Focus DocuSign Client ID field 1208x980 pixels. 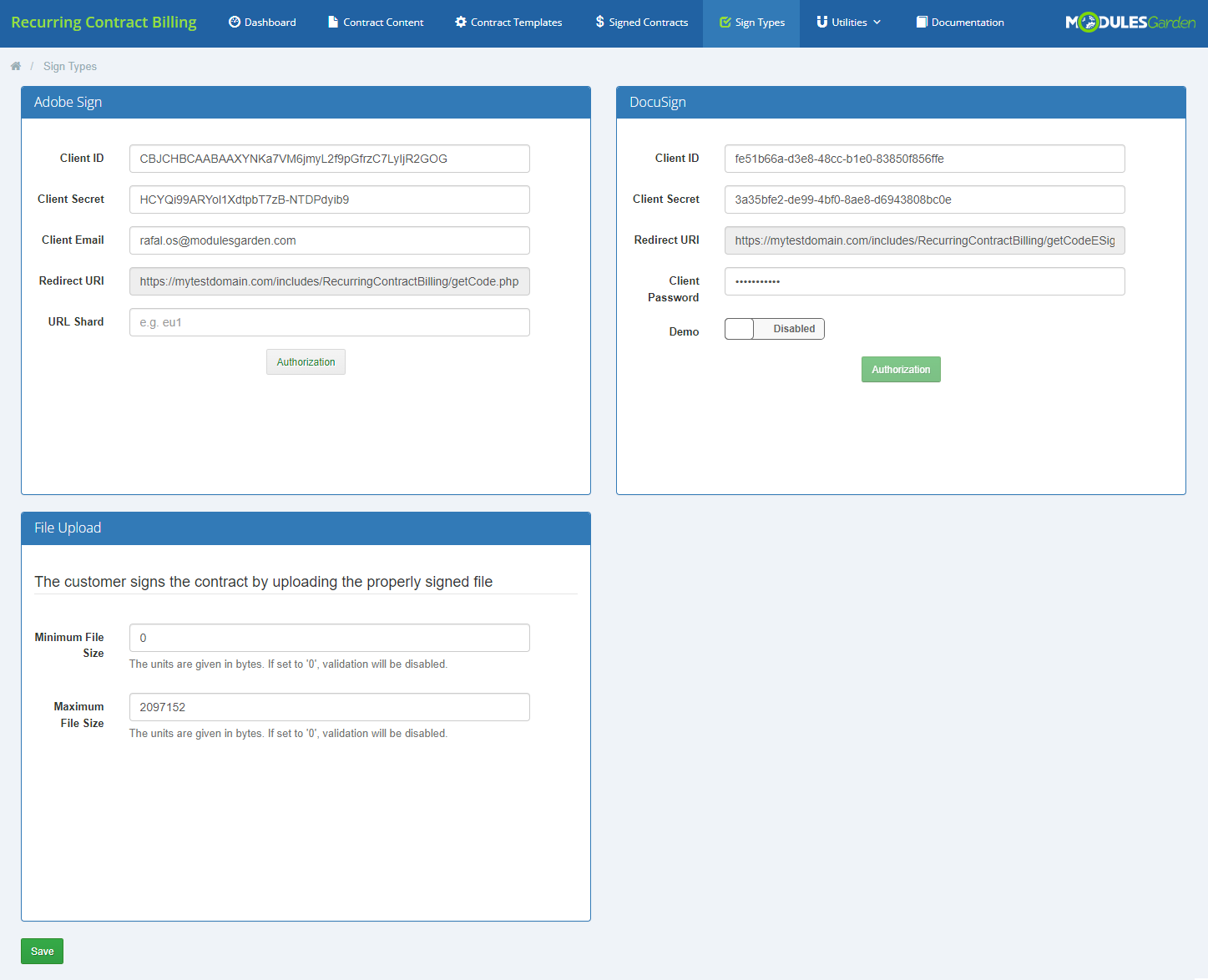[925, 159]
